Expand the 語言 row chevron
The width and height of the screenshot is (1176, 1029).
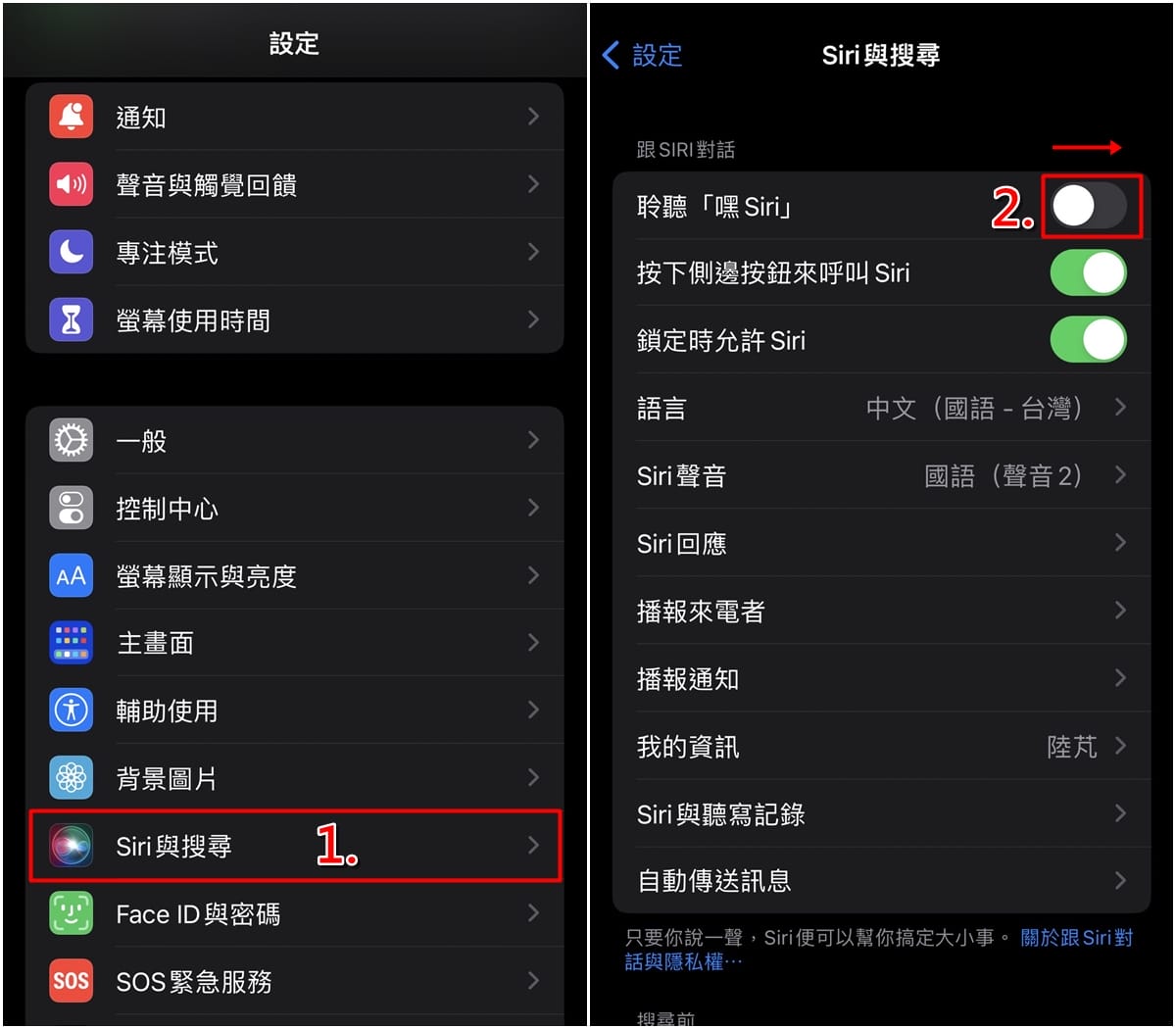(x=1120, y=407)
